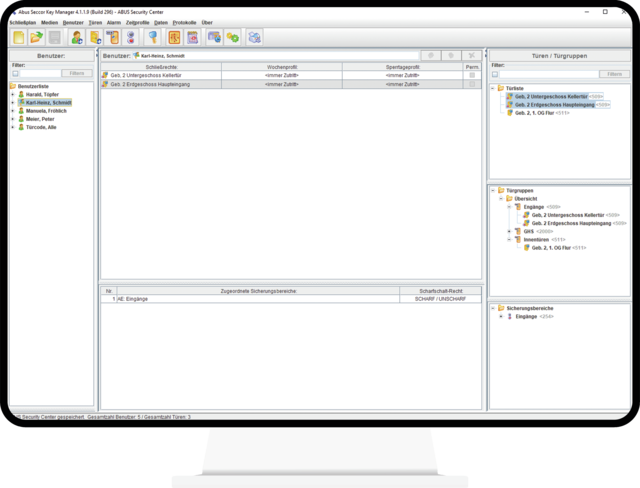Open a locking plan via the folder toolbar icon
640x488 pixels.
37,38
